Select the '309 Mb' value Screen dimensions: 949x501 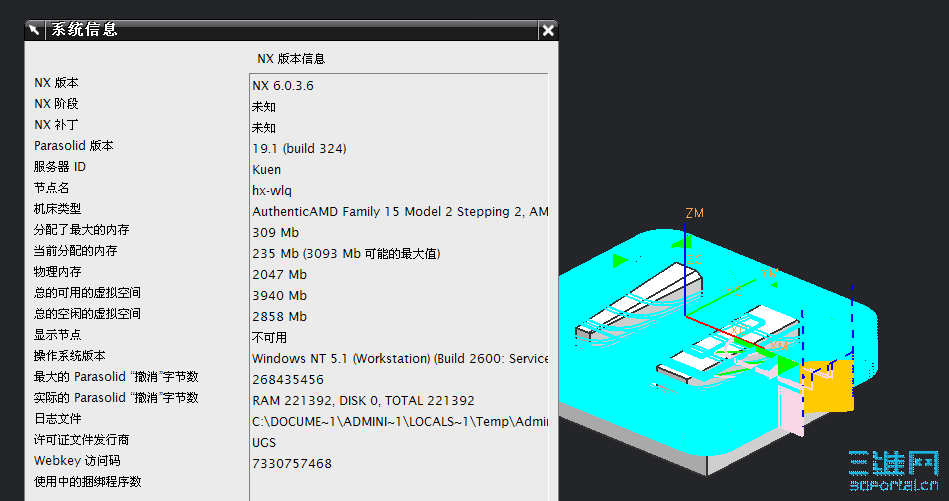(x=275, y=232)
